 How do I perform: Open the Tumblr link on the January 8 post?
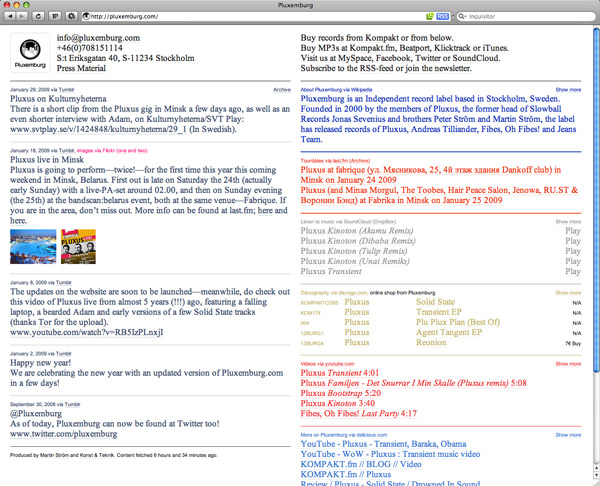tap(64, 282)
